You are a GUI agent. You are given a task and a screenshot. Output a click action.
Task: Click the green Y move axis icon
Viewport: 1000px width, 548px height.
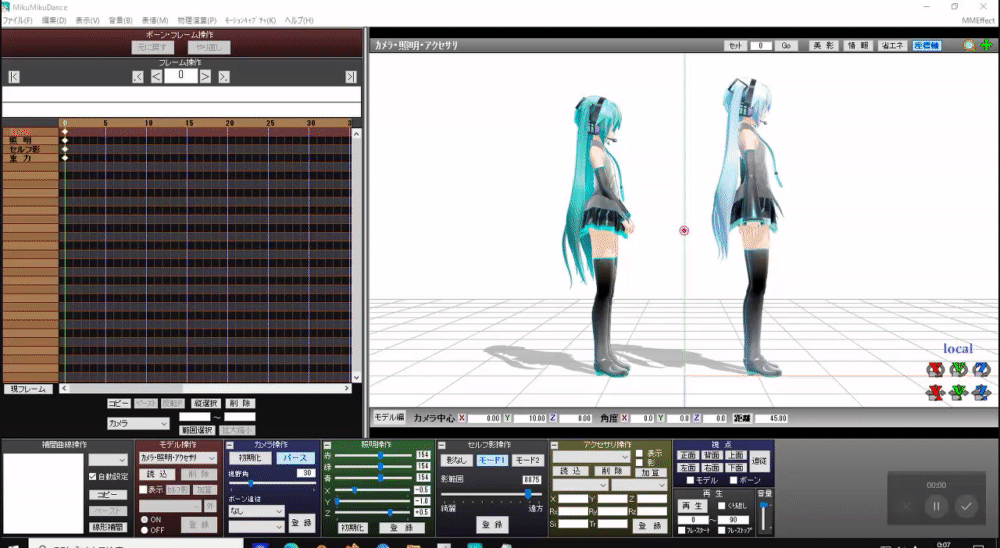pos(959,392)
